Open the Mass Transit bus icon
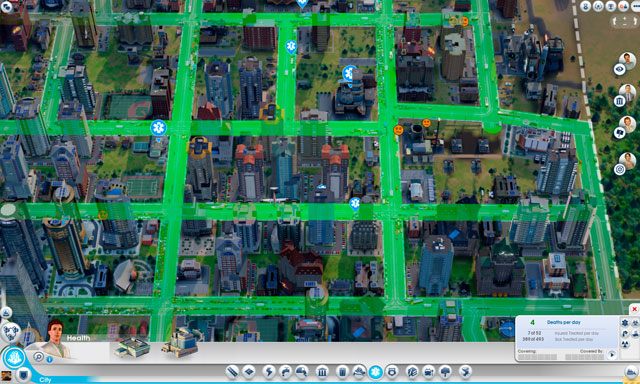The image size is (640, 384). pyautogui.click(x=429, y=371)
